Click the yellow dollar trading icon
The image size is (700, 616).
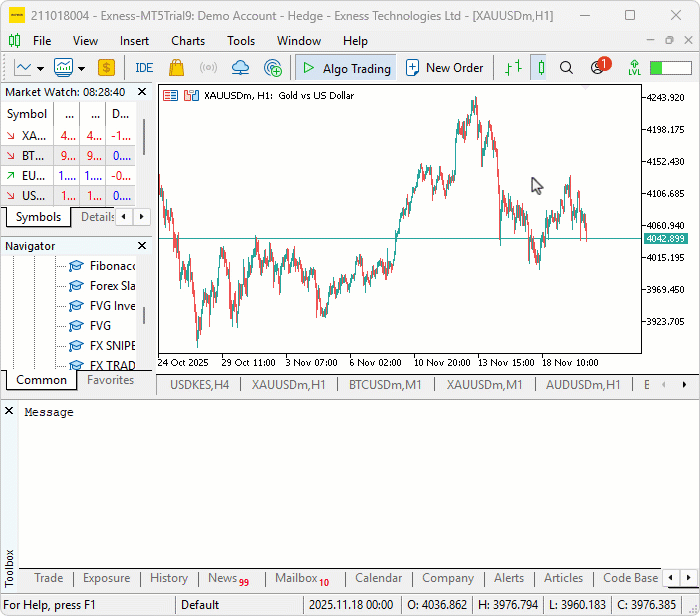tap(106, 68)
